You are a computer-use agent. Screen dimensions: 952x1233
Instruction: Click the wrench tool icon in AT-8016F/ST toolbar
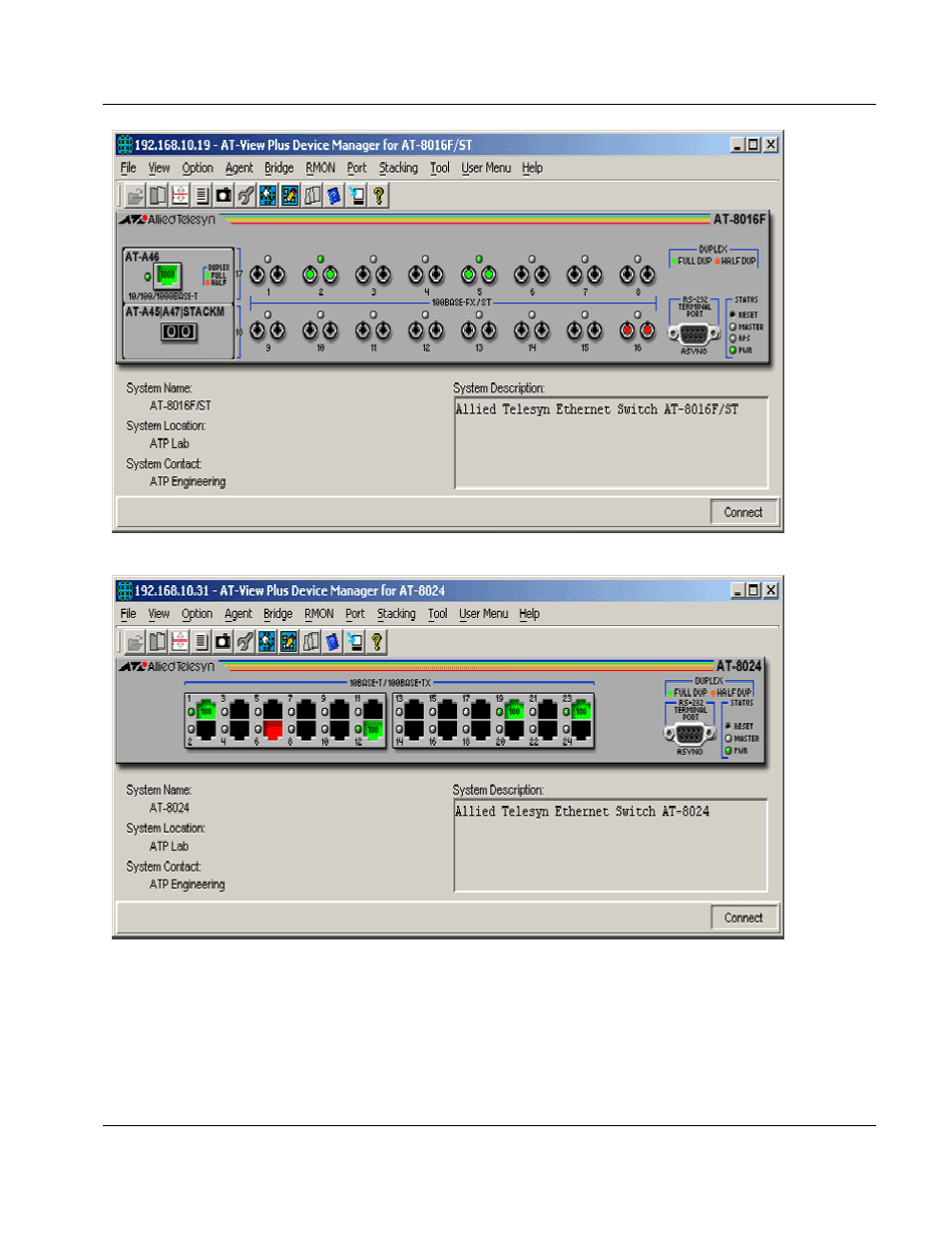pos(245,196)
